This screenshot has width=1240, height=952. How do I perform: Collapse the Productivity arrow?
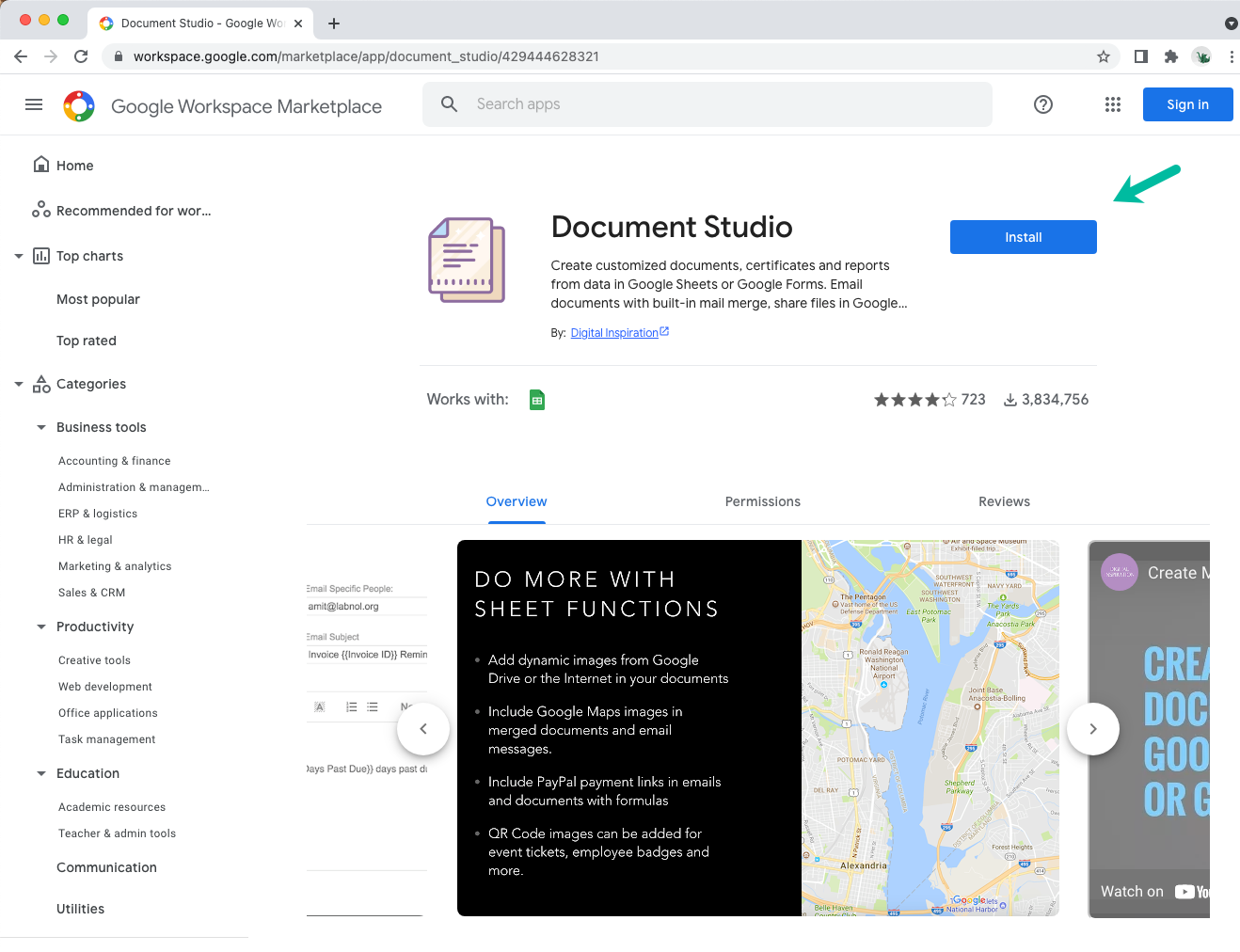pos(41,627)
